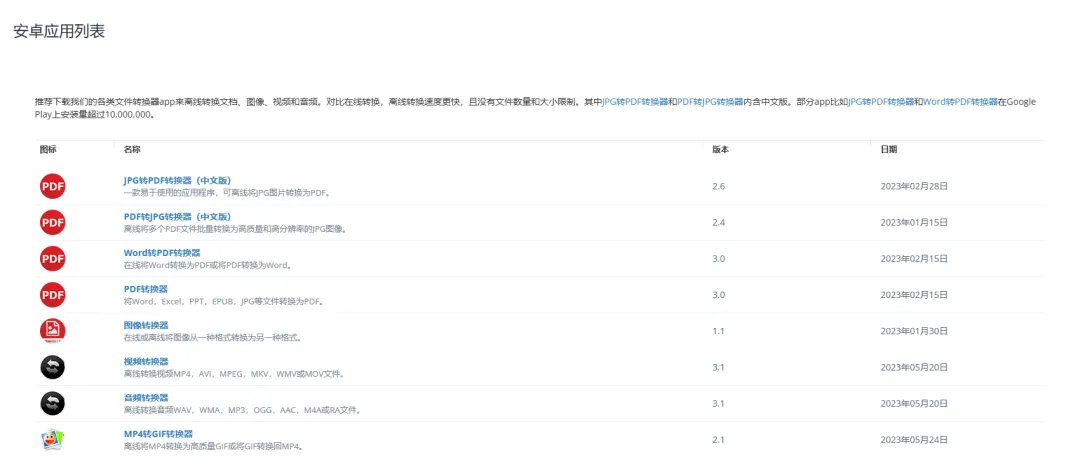The image size is (1080, 474).
Task: Click version 2.4 in the PDF转JPG row
Action: coord(718,223)
